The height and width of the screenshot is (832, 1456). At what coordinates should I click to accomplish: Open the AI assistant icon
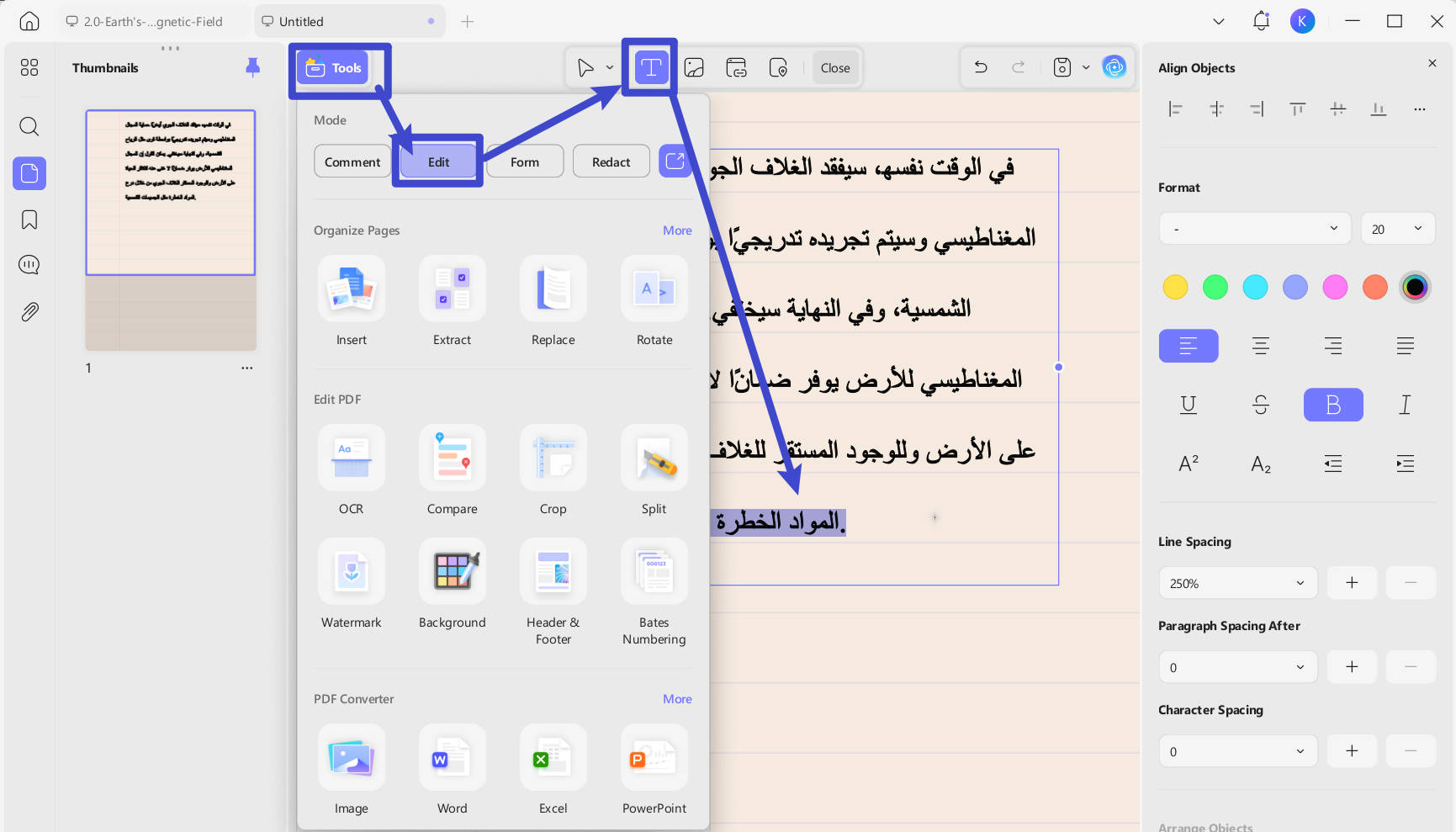(x=1115, y=67)
